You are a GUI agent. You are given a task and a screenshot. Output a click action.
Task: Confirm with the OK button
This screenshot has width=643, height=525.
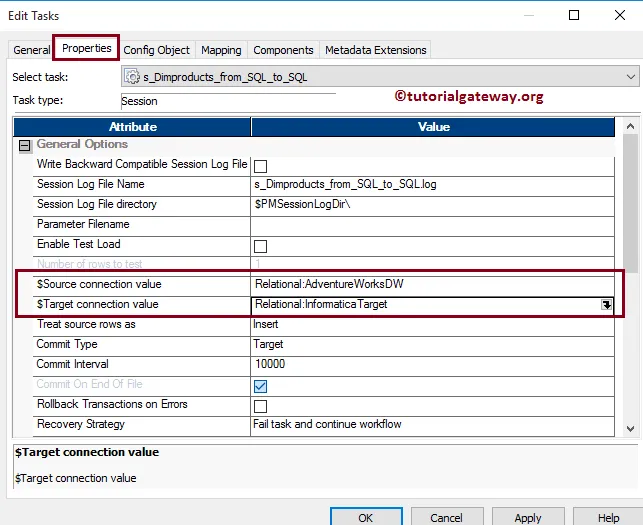(x=366, y=517)
